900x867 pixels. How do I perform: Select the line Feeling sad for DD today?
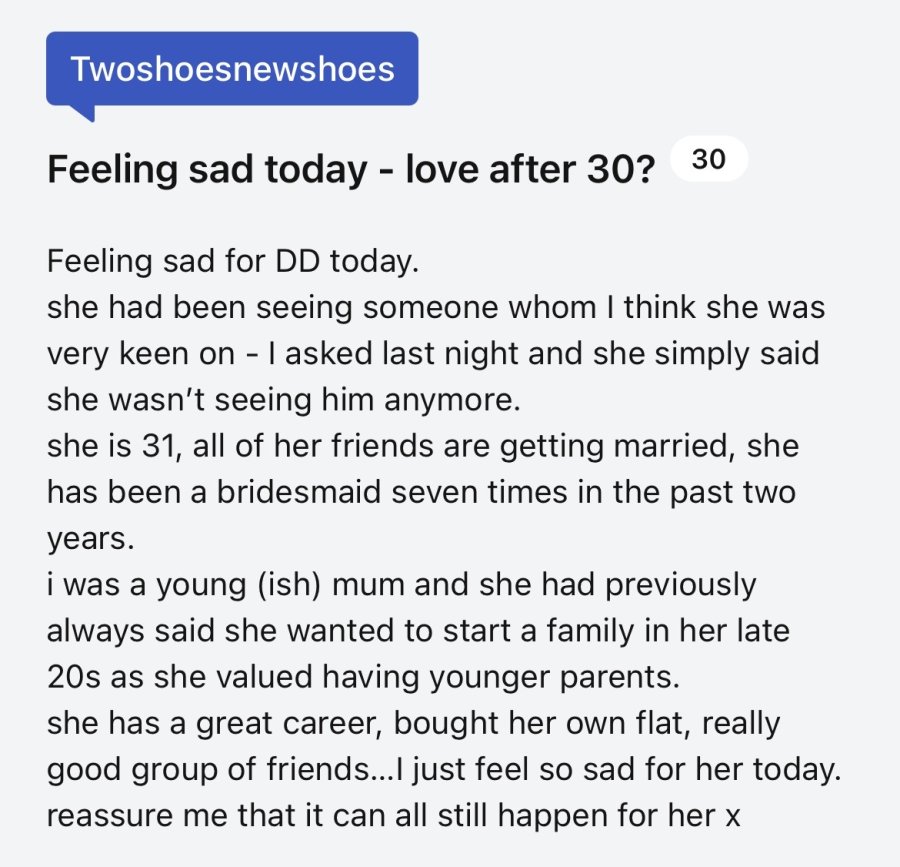point(233,262)
